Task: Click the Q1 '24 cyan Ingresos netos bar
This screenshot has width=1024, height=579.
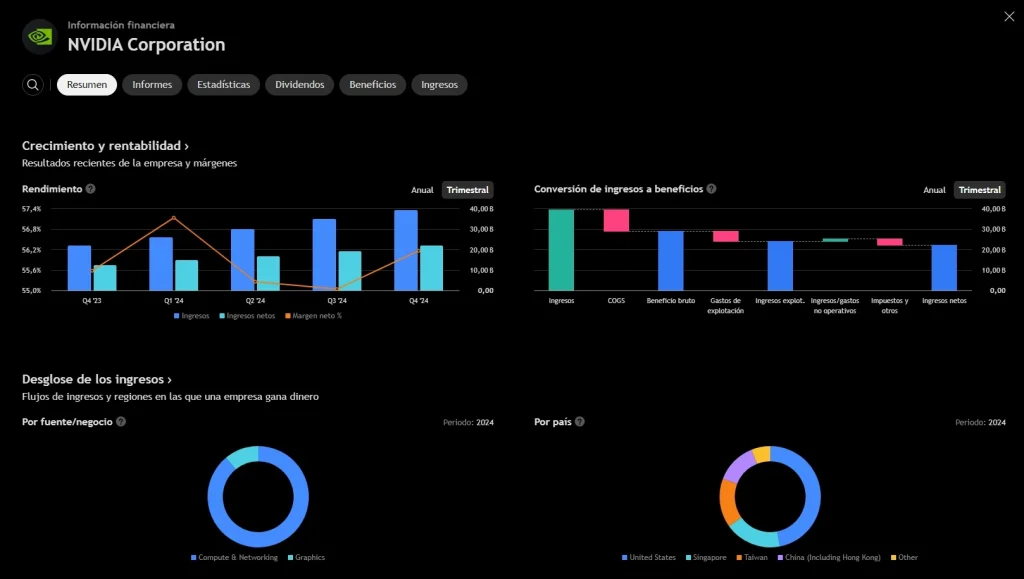Action: pos(187,275)
